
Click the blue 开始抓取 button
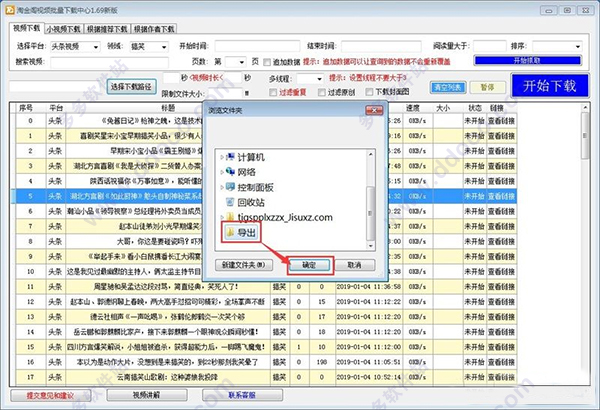[x=528, y=60]
